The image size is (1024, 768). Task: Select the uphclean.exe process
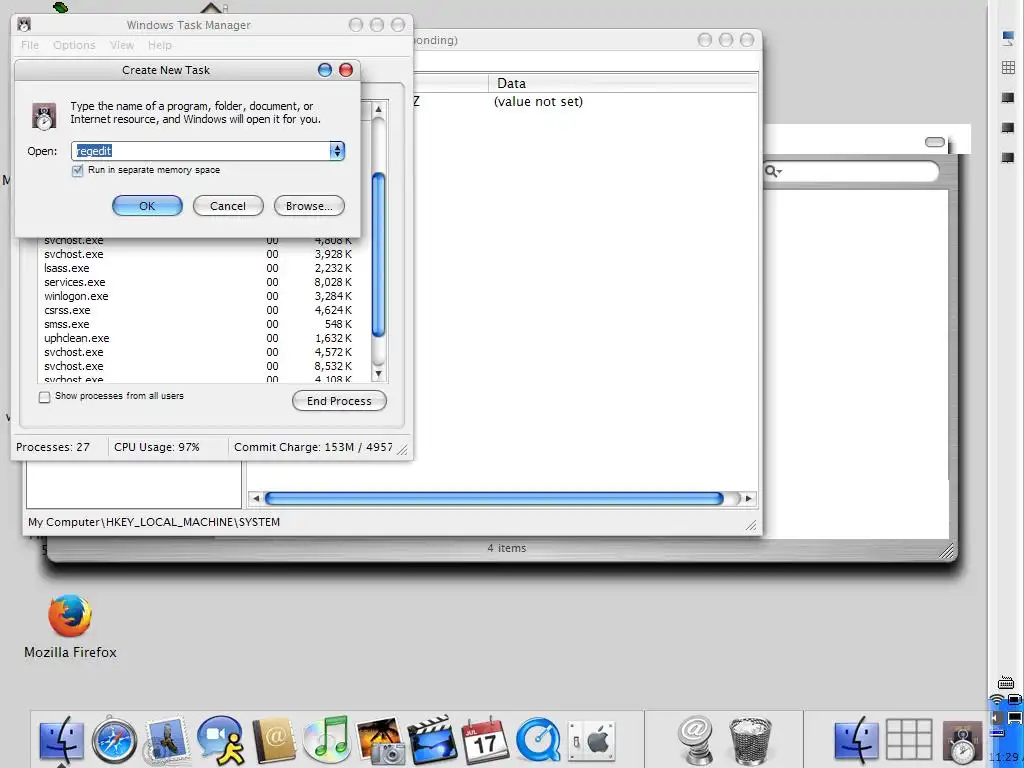coord(198,338)
